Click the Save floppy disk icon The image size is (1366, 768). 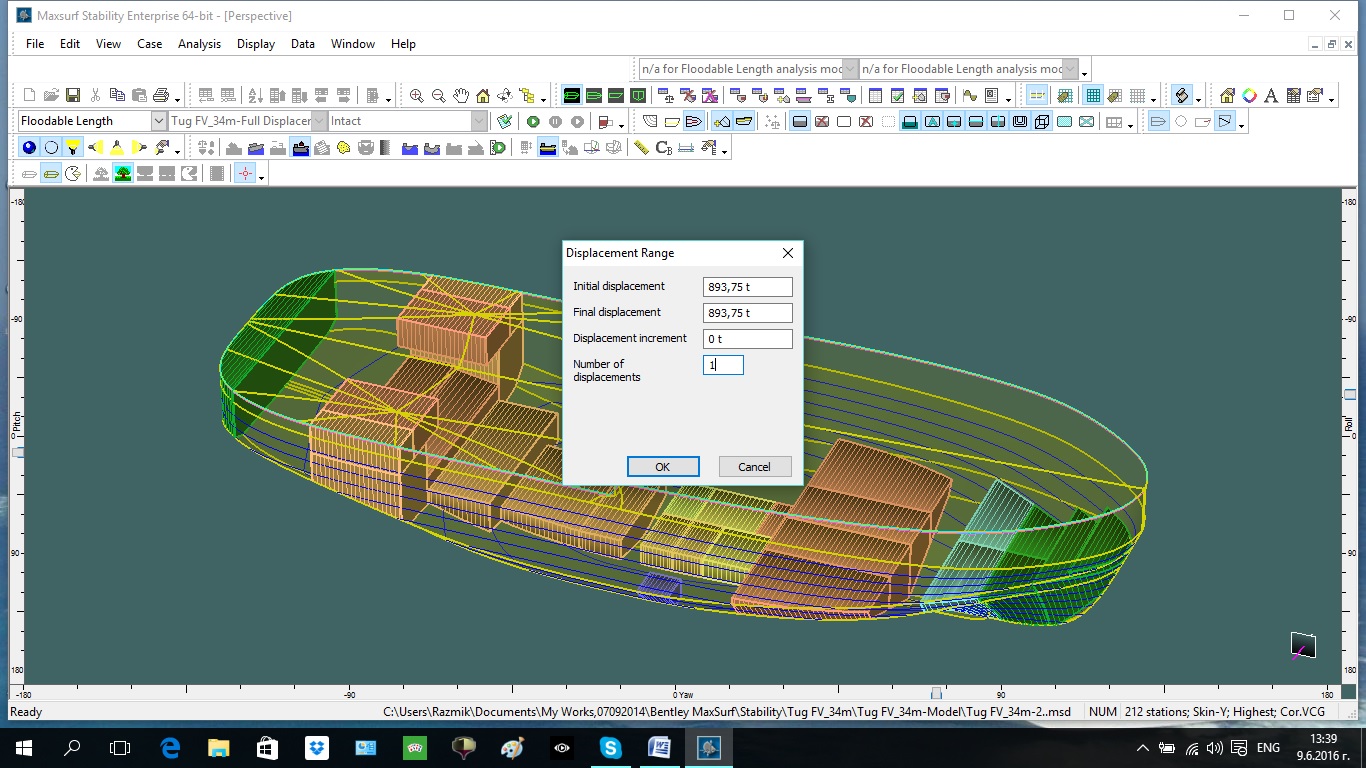tap(73, 96)
